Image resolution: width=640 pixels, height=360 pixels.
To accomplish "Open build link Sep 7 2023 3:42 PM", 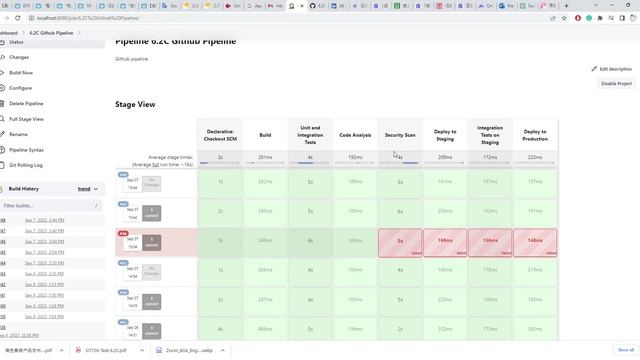I will pyautogui.click(x=44, y=231).
